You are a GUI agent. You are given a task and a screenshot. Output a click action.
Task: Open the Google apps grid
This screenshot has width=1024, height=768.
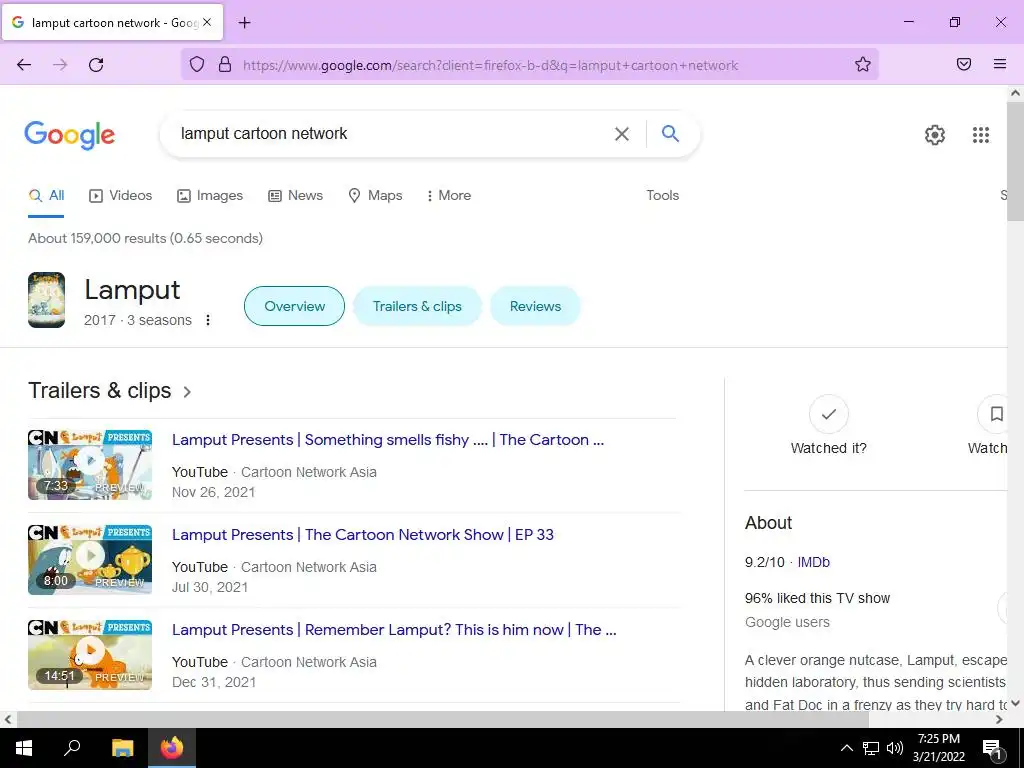click(x=981, y=135)
